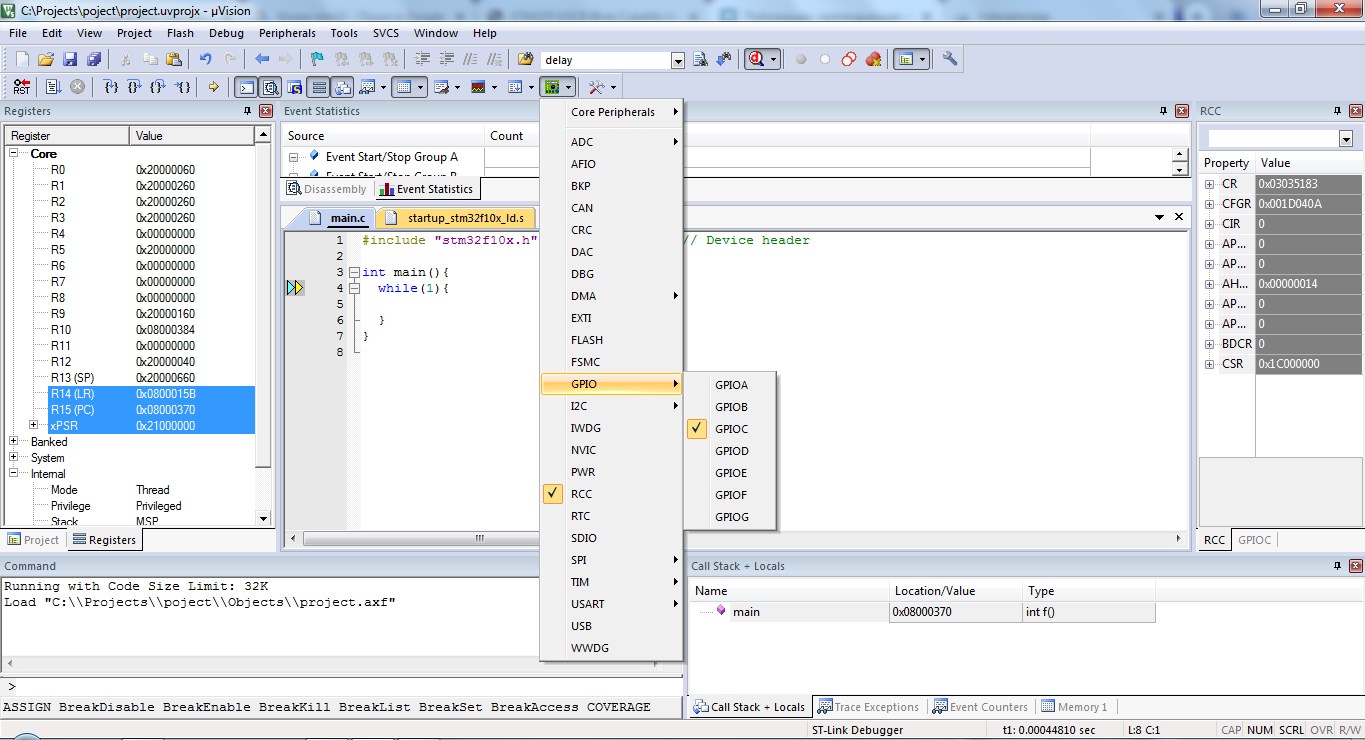This screenshot has width=1365, height=740.
Task: Open the delay find combo box dropdown
Action: (x=678, y=60)
